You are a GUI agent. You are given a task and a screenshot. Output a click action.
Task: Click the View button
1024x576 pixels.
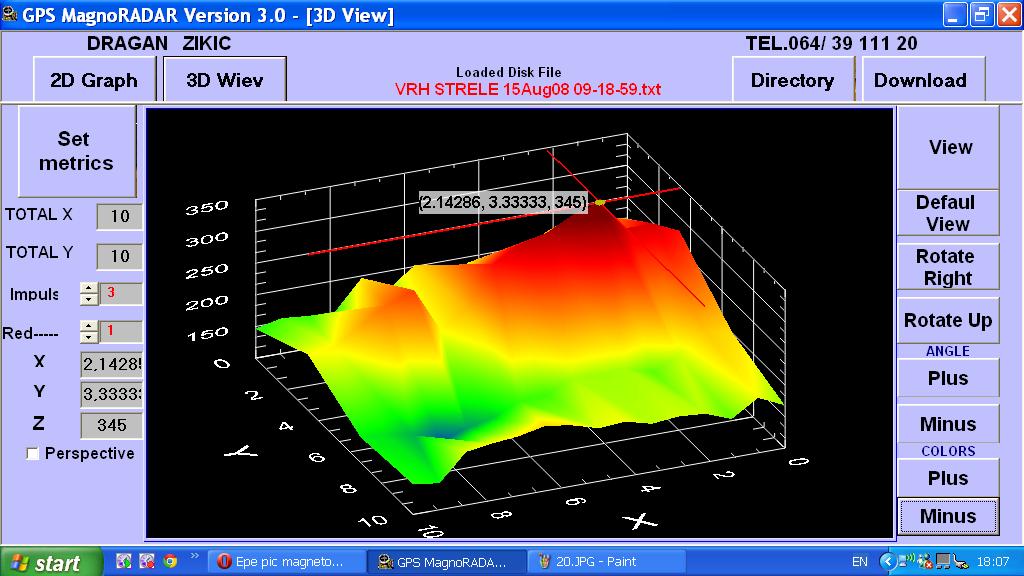948,148
